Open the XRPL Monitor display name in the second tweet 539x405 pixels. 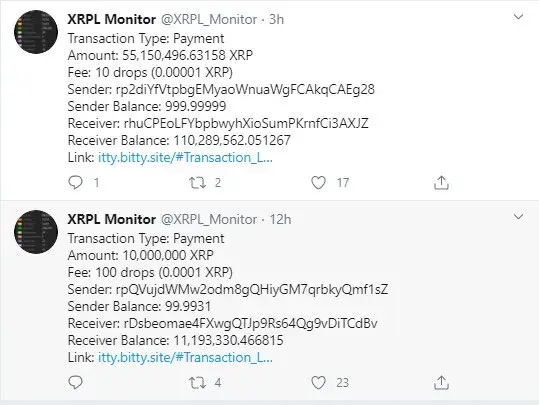point(112,219)
